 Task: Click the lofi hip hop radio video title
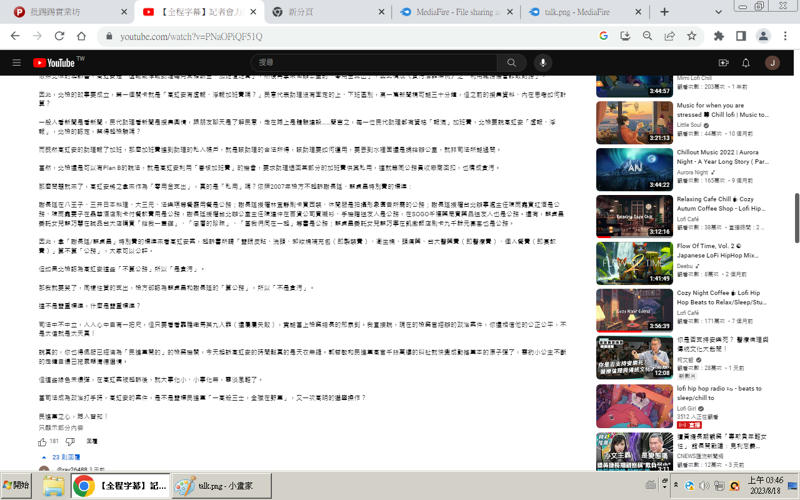click(x=719, y=393)
